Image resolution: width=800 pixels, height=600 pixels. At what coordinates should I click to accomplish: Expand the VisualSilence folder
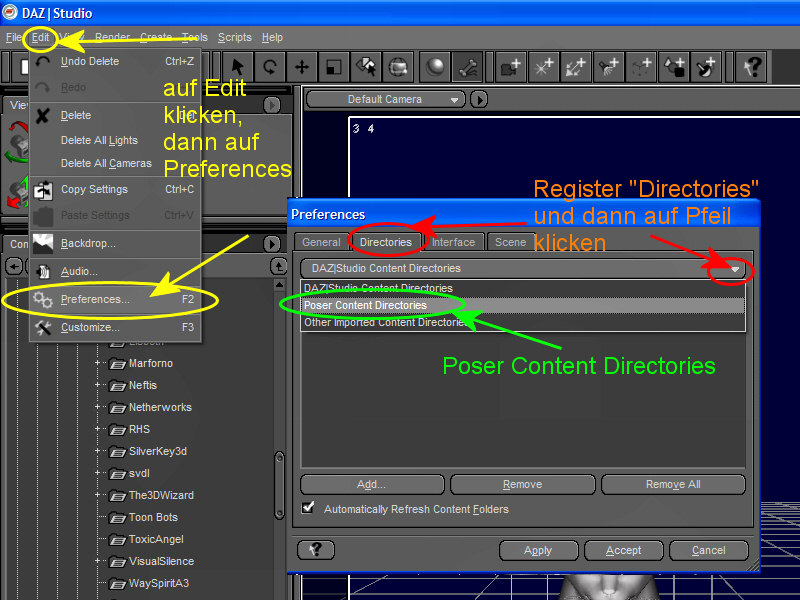click(97, 560)
